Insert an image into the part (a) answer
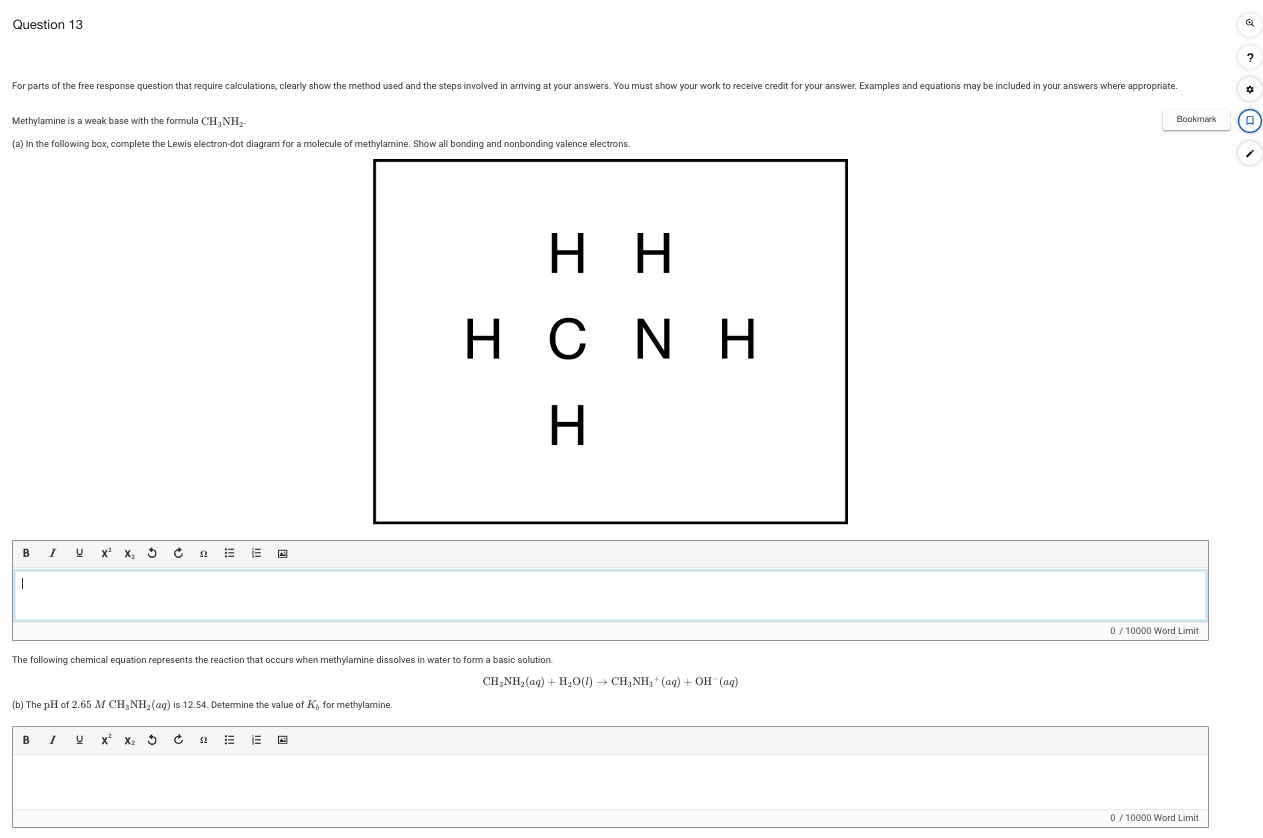1263x838 pixels. point(282,553)
